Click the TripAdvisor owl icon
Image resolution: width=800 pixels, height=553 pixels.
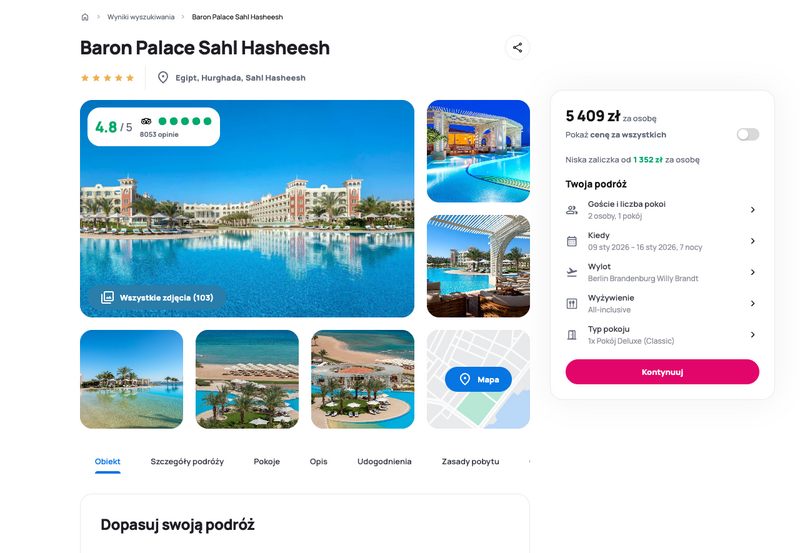(x=146, y=121)
